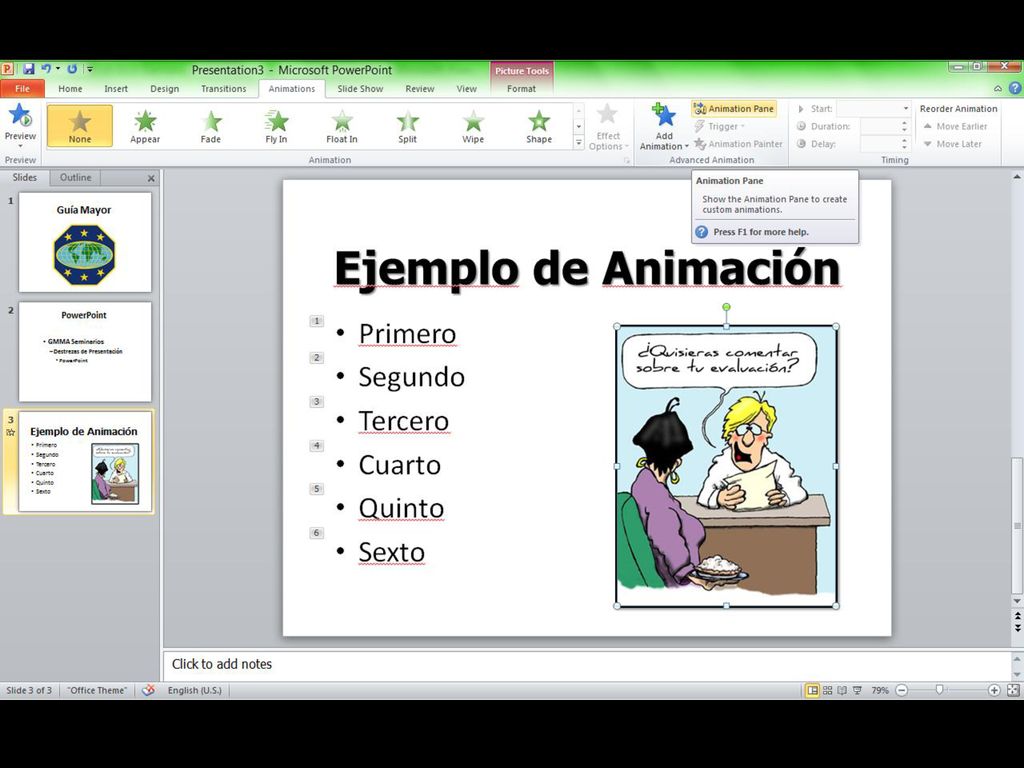Switch to Reading View icon
Viewport: 1024px width, 768px height.
click(842, 690)
